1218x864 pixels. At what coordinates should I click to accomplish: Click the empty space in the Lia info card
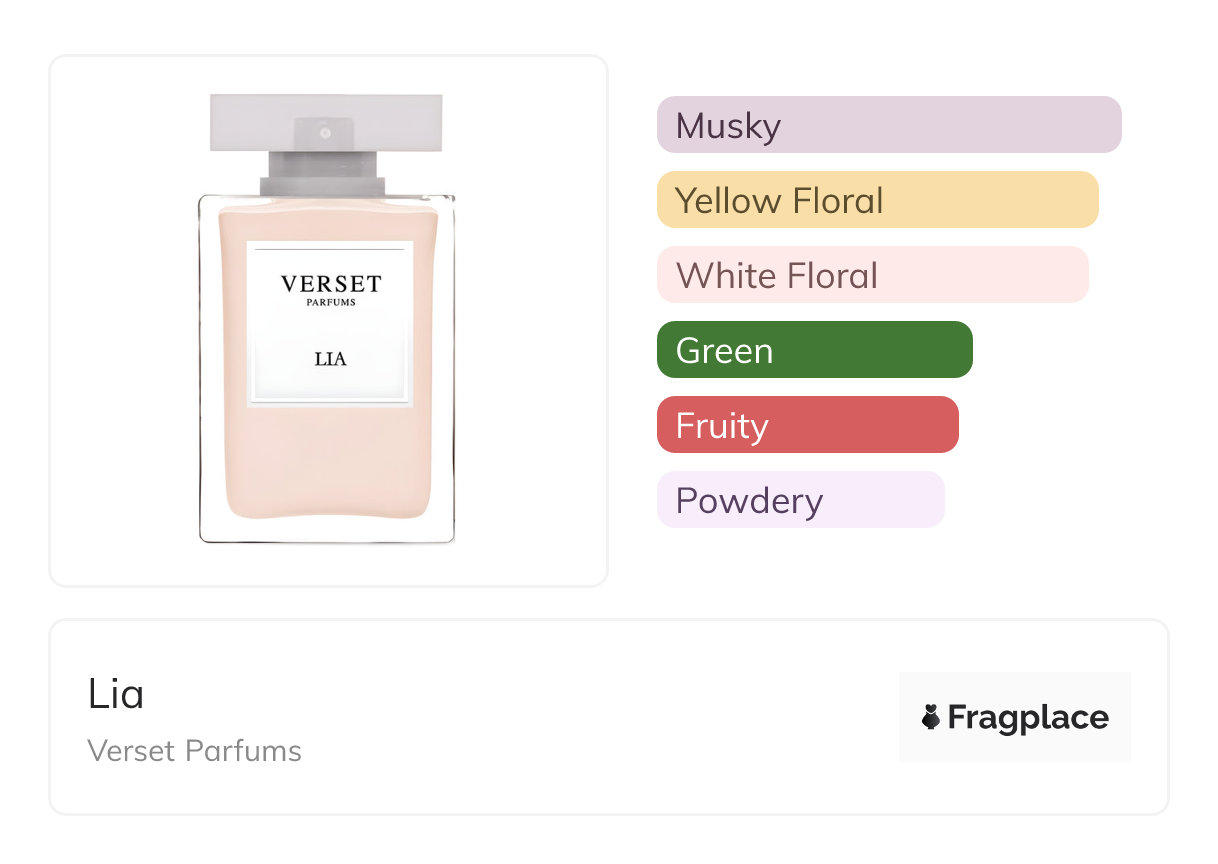pos(600,717)
